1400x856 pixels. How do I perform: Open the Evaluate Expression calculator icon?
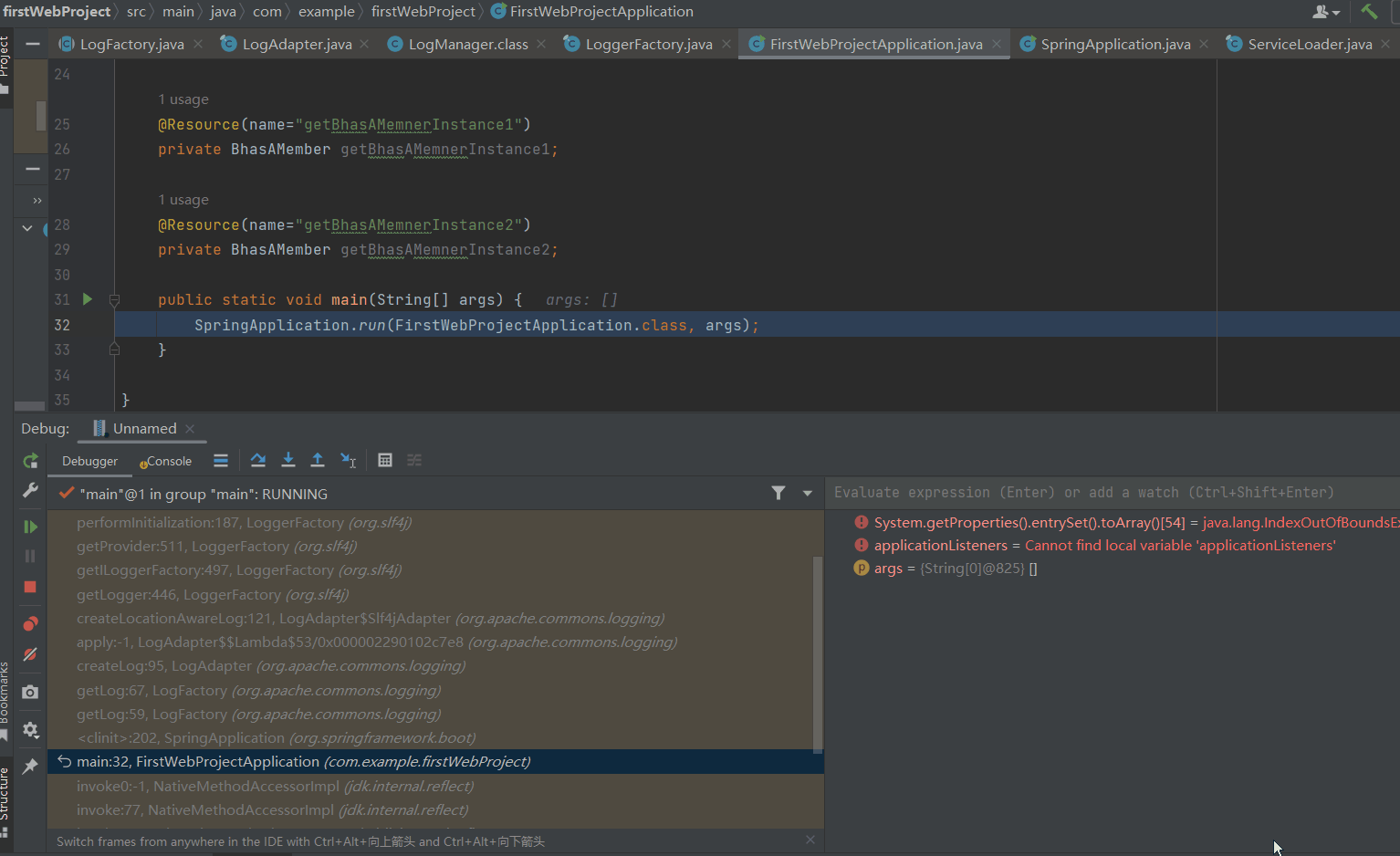point(385,460)
